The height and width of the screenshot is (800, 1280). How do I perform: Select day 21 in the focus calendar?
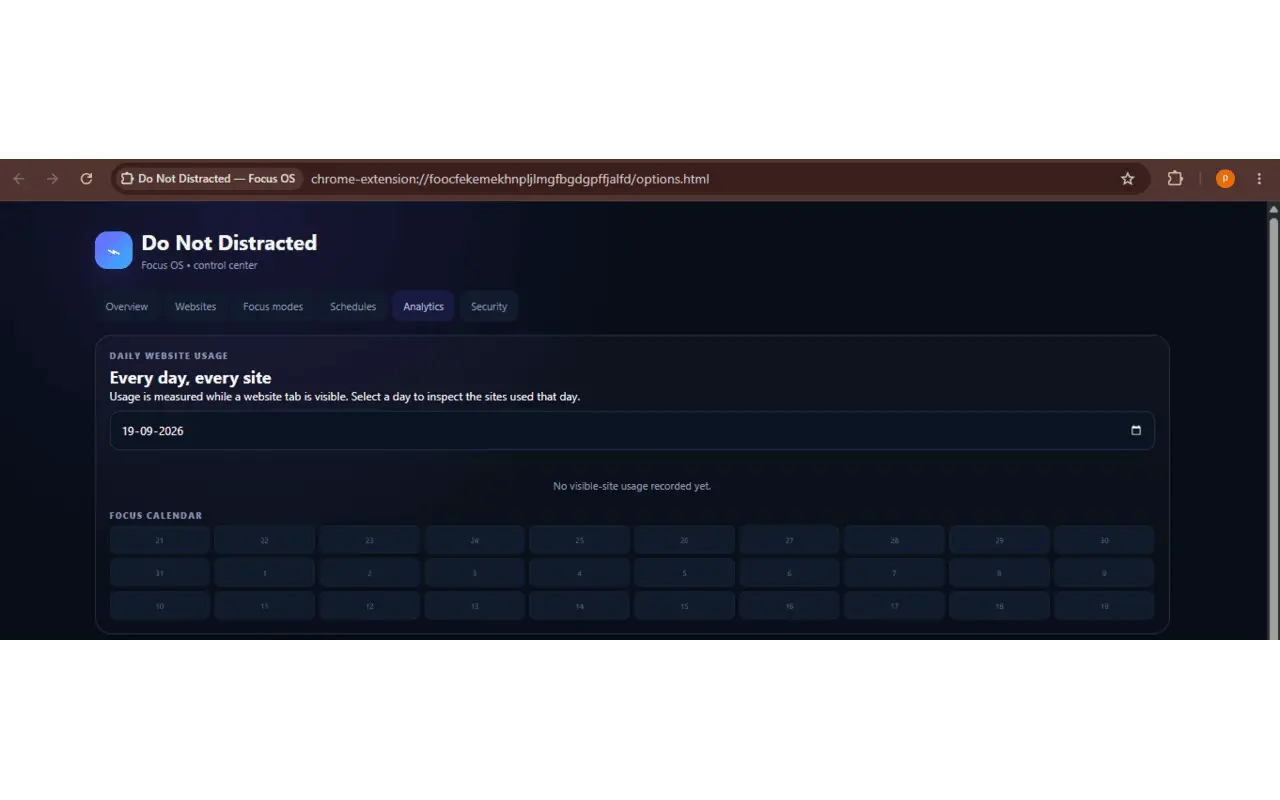click(160, 540)
